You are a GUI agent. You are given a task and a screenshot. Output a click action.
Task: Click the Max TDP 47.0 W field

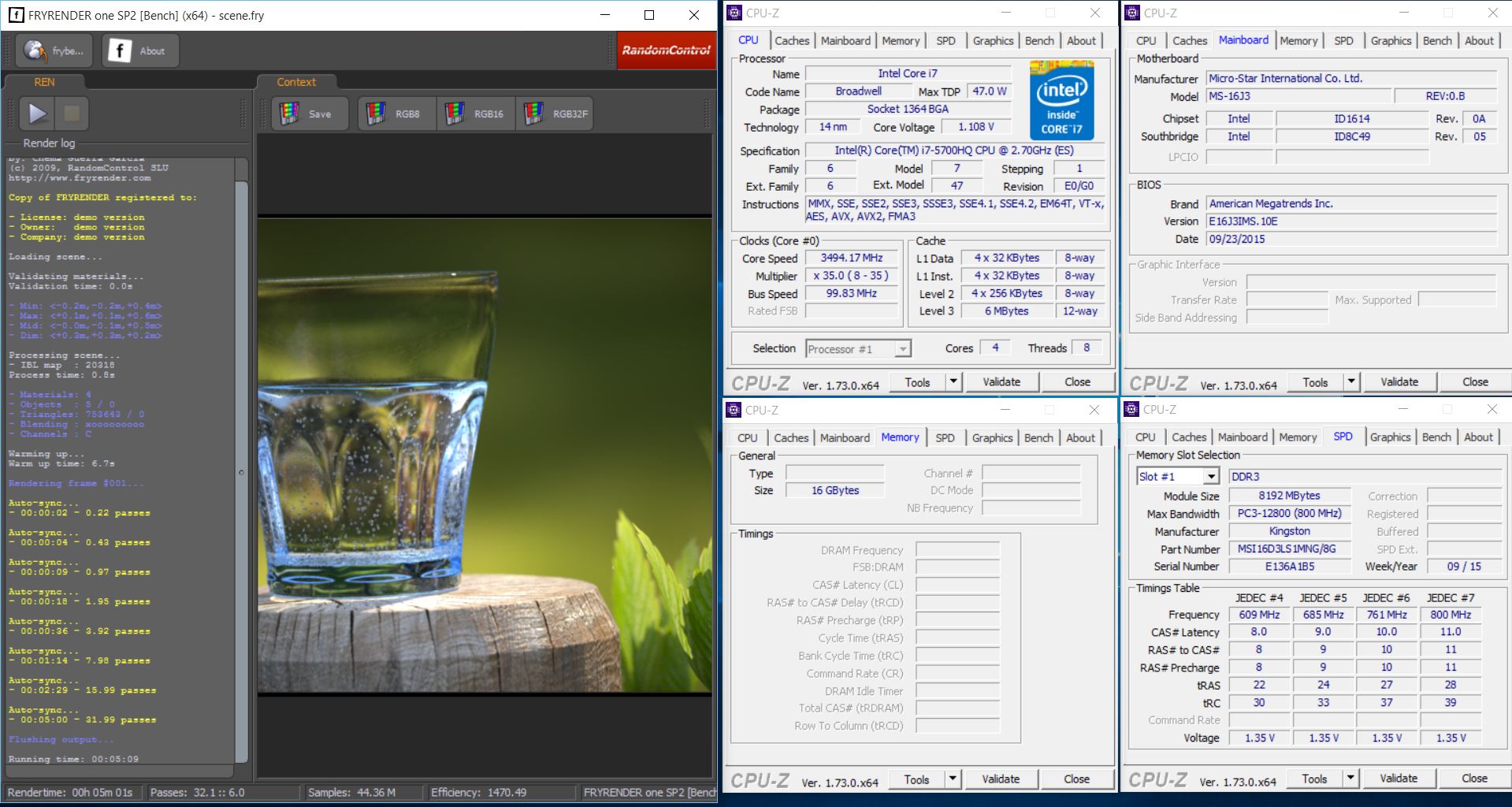(990, 91)
